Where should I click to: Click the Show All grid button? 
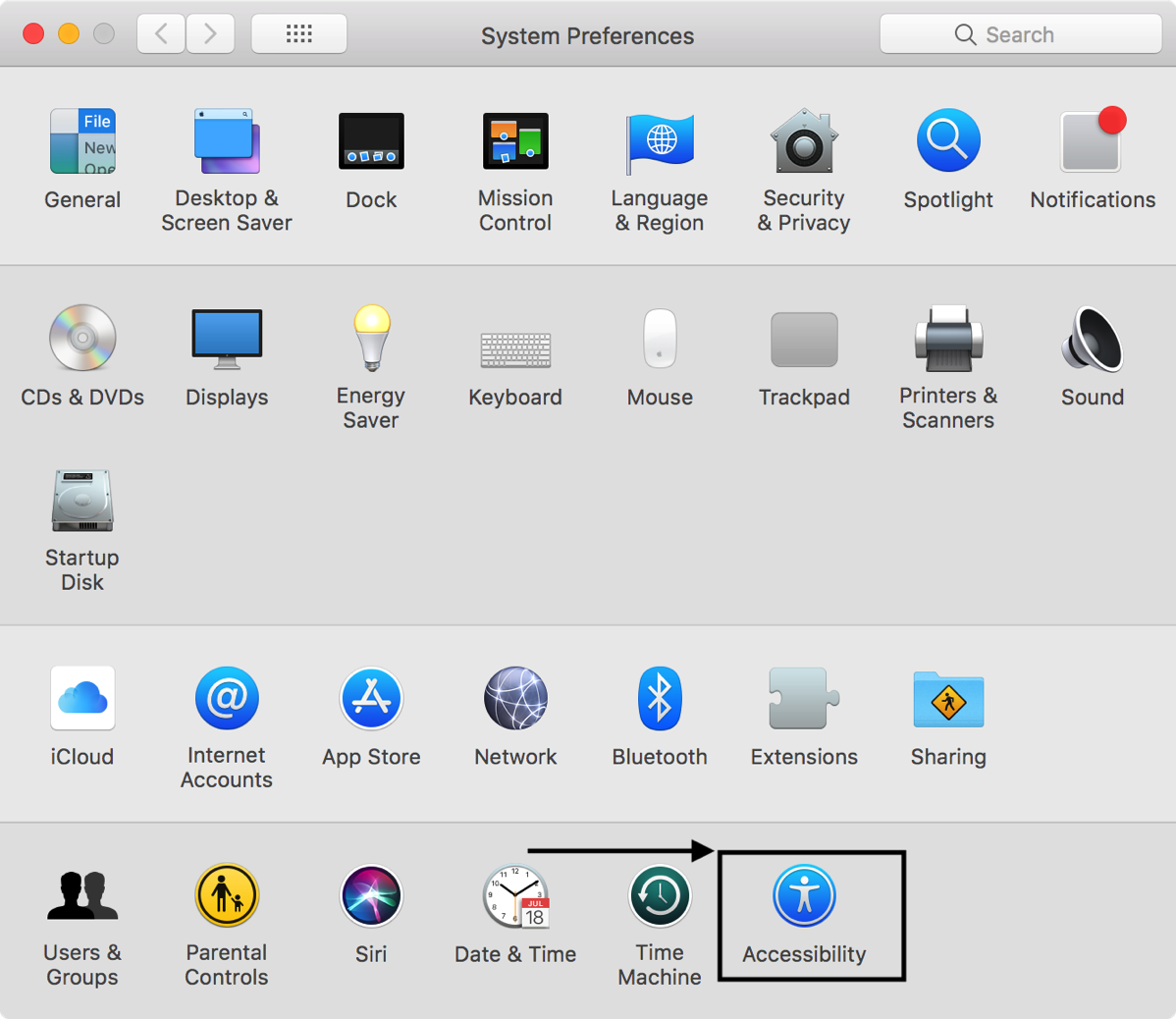pos(299,33)
